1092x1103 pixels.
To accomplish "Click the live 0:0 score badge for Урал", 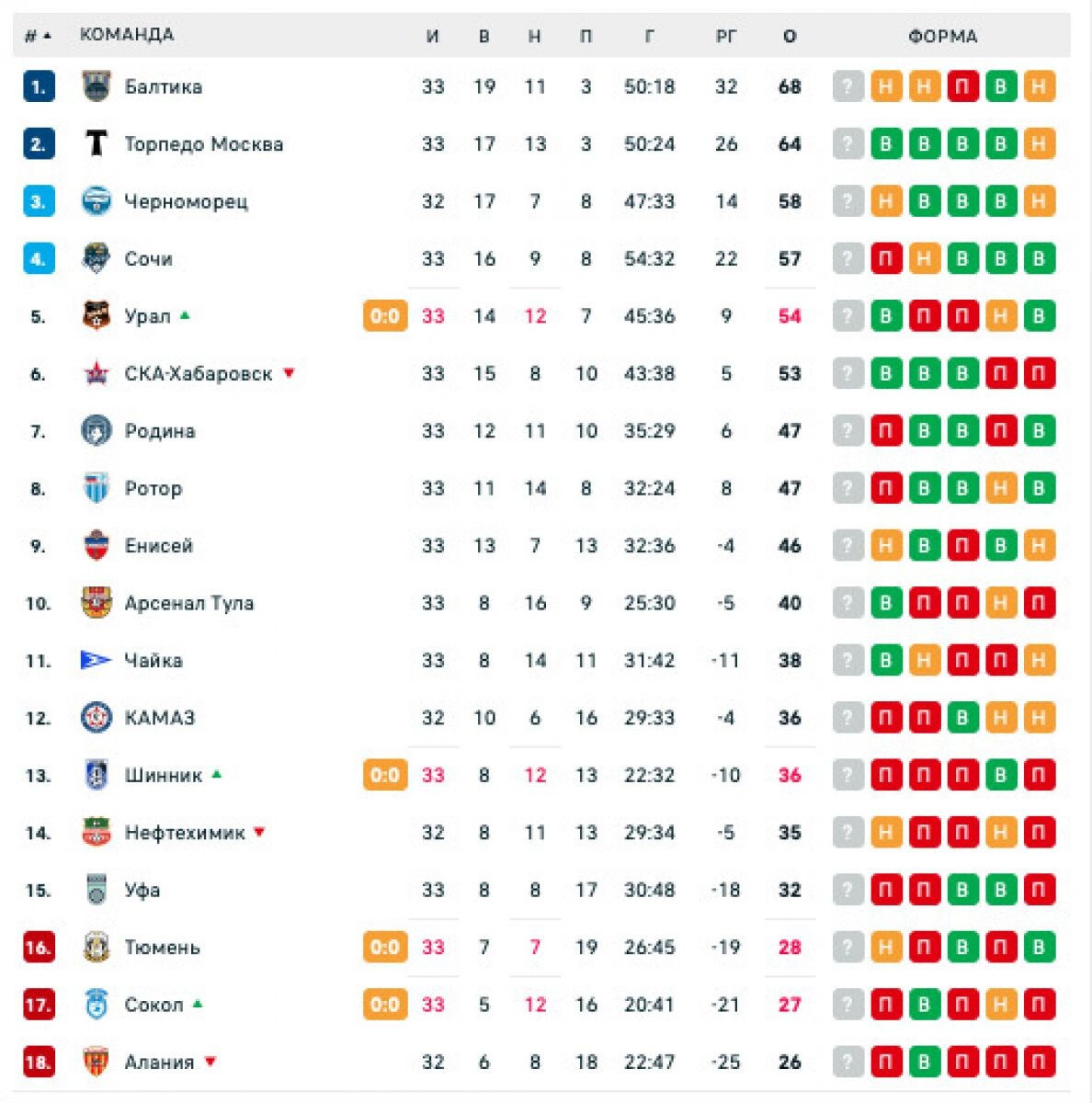I will click(385, 316).
